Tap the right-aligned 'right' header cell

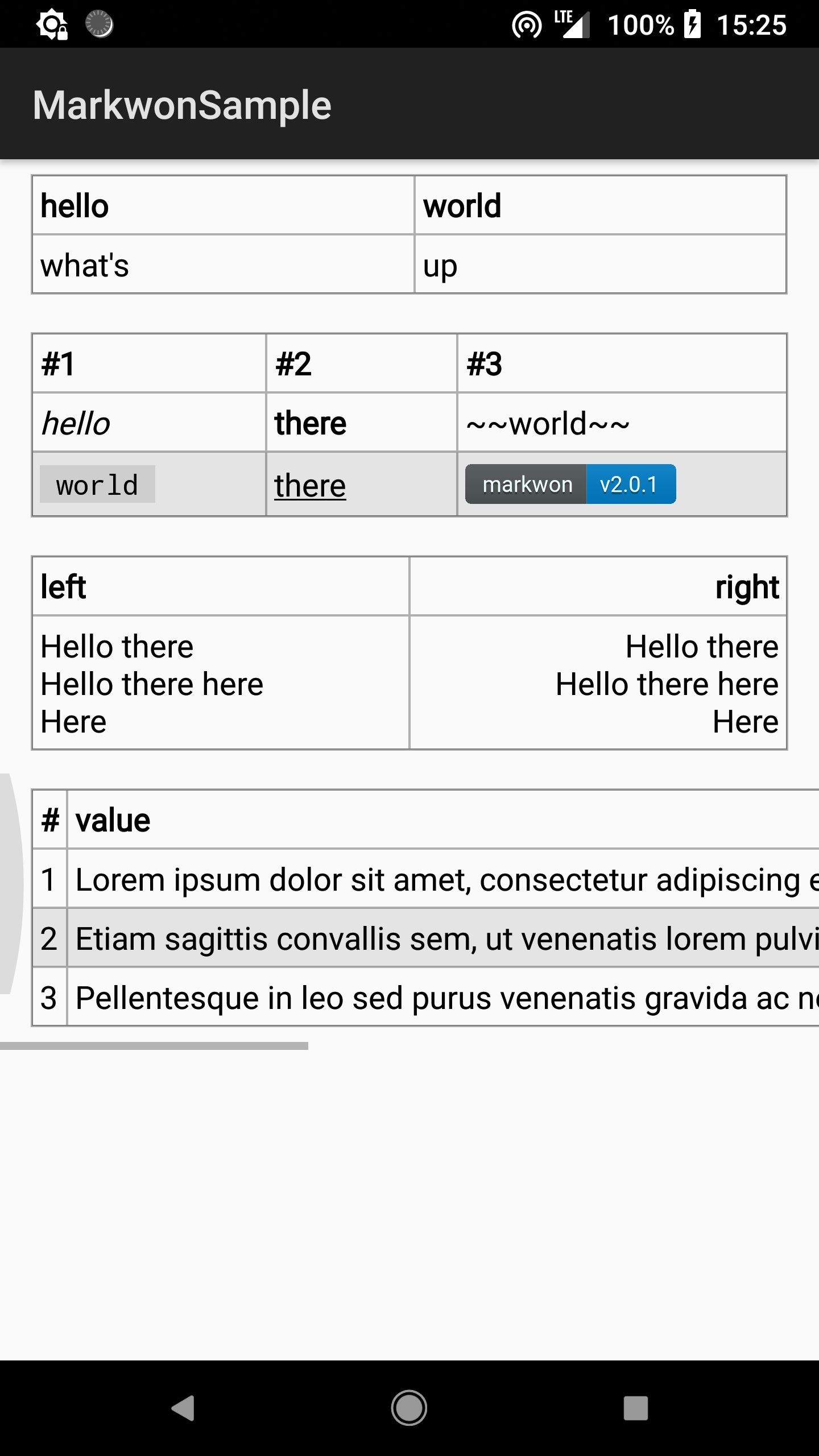point(598,586)
